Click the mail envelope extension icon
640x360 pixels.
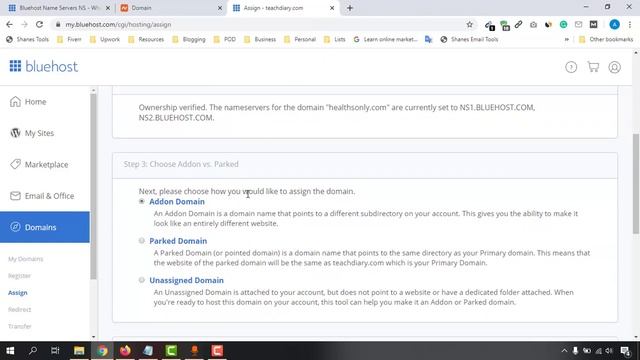point(578,24)
